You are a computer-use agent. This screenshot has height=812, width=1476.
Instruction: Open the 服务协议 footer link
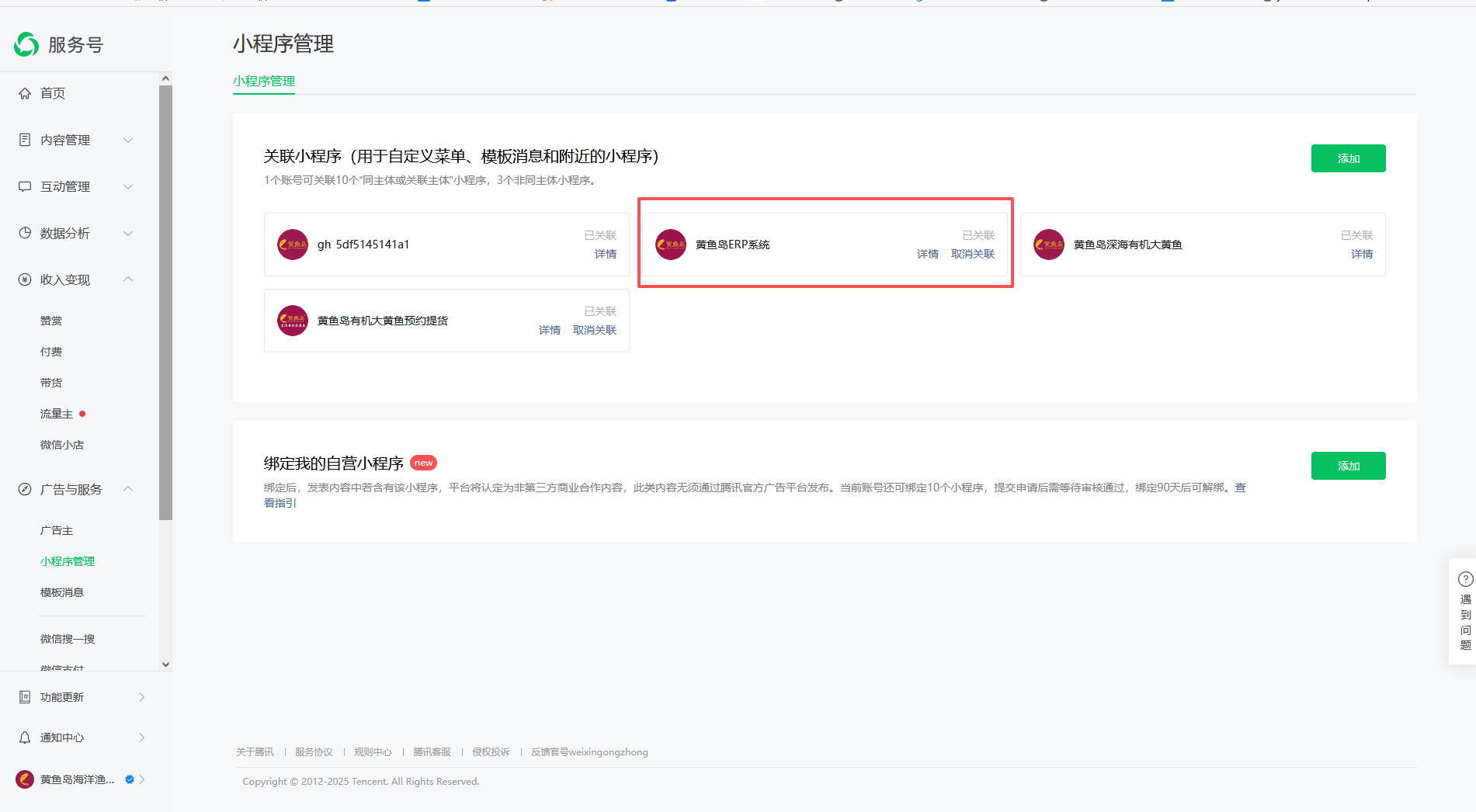click(314, 752)
